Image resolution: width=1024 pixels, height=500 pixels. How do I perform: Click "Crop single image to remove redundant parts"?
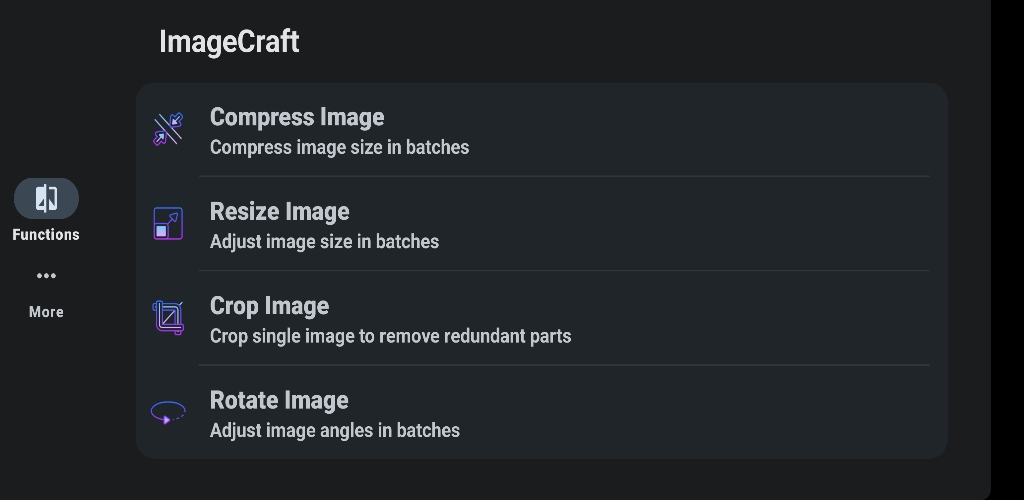tap(391, 336)
